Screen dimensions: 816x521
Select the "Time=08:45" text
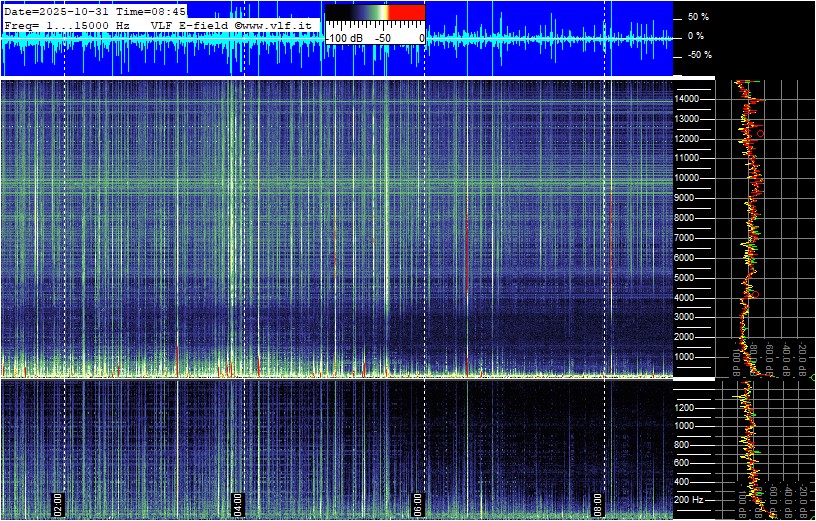click(150, 11)
